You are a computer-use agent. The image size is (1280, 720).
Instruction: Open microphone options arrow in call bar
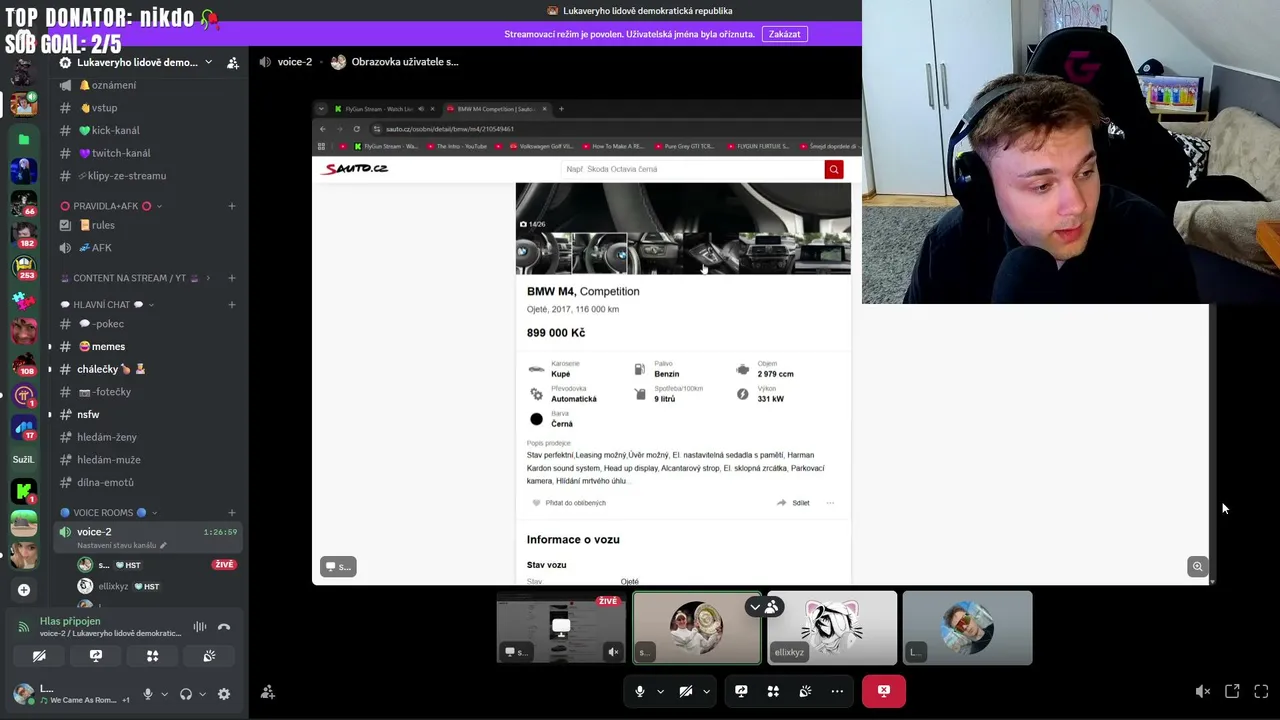pos(660,691)
